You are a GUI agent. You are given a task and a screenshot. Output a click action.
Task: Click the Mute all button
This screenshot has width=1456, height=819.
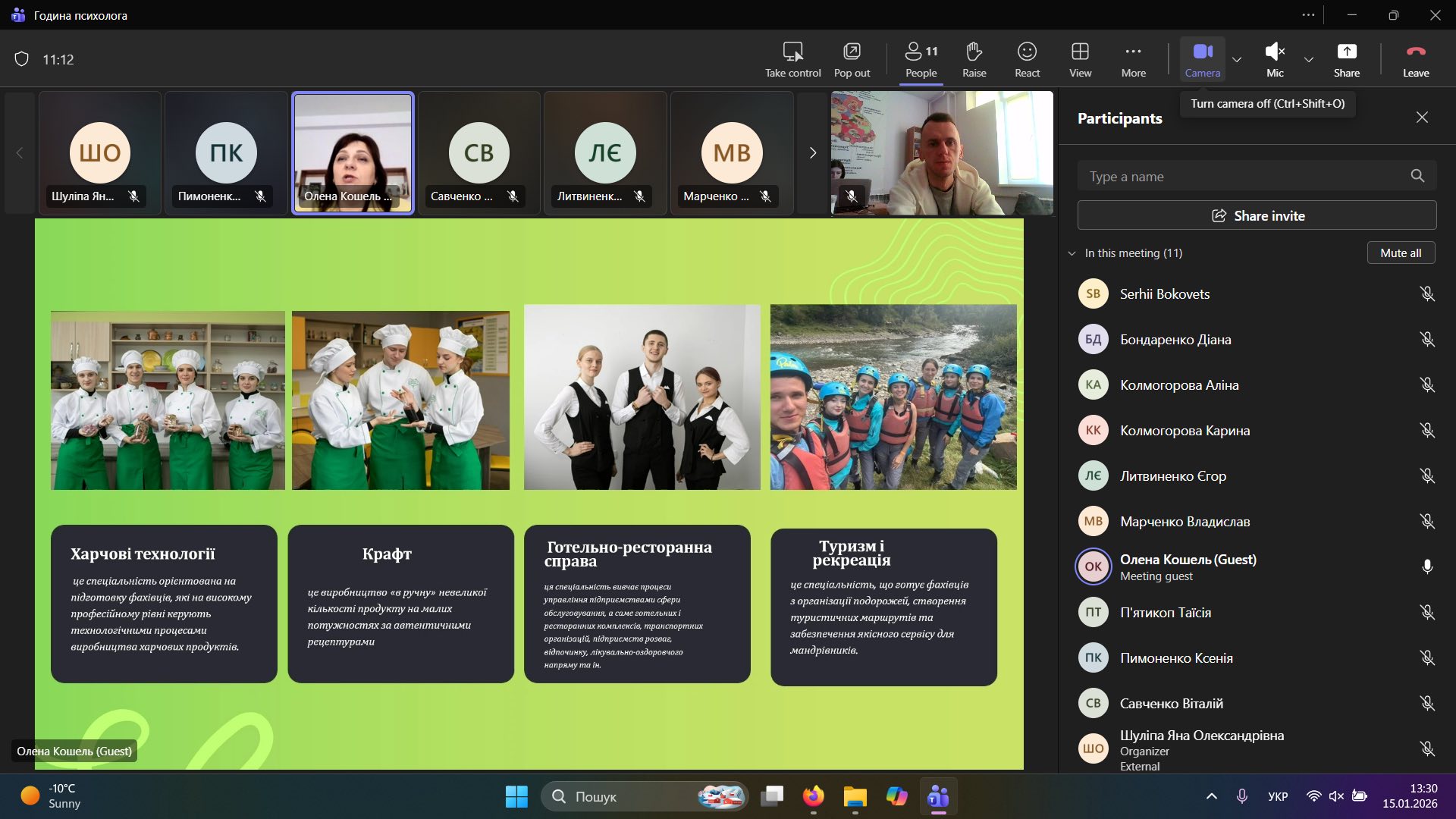click(x=1400, y=253)
